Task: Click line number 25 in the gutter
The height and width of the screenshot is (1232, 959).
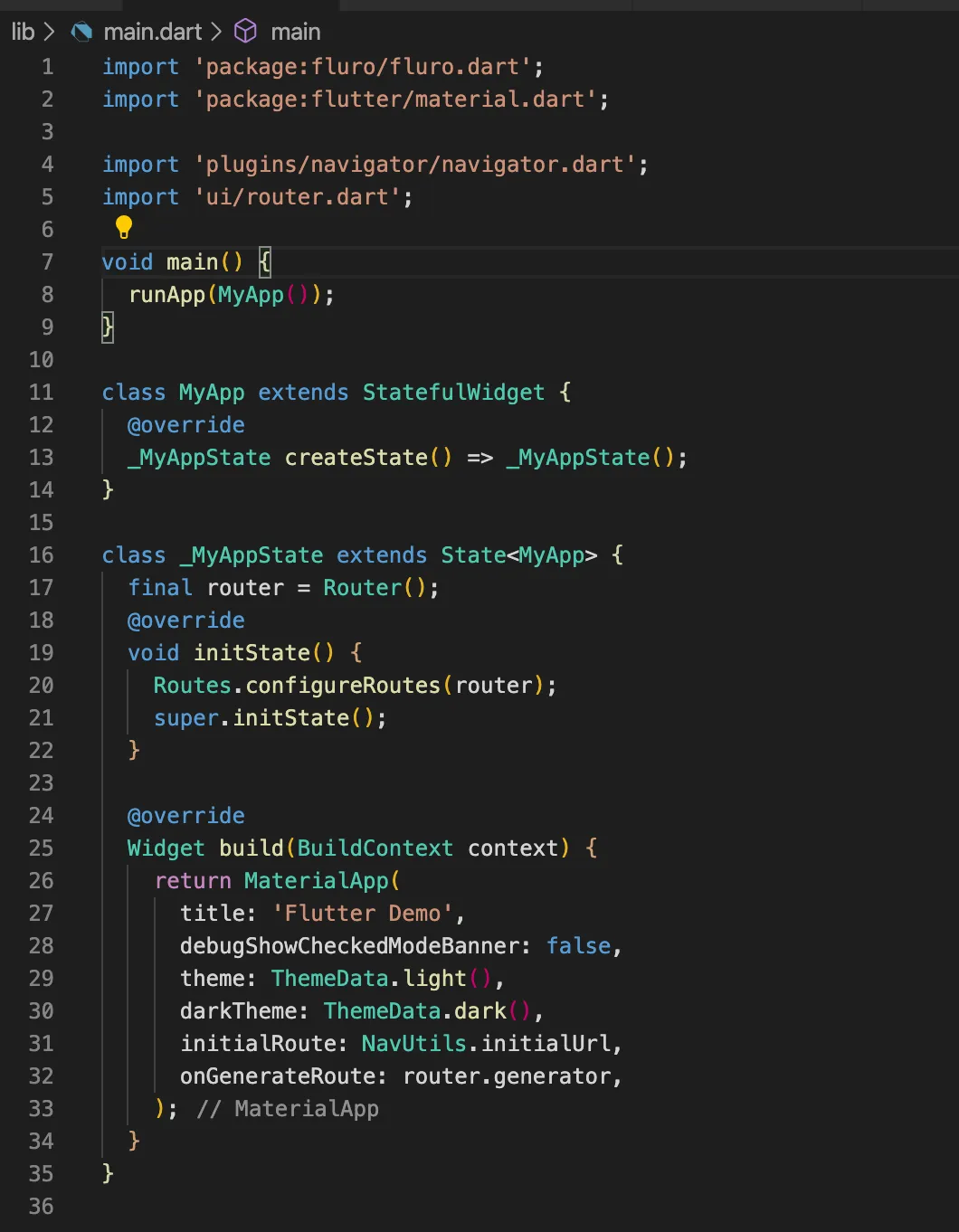Action: click(x=42, y=848)
